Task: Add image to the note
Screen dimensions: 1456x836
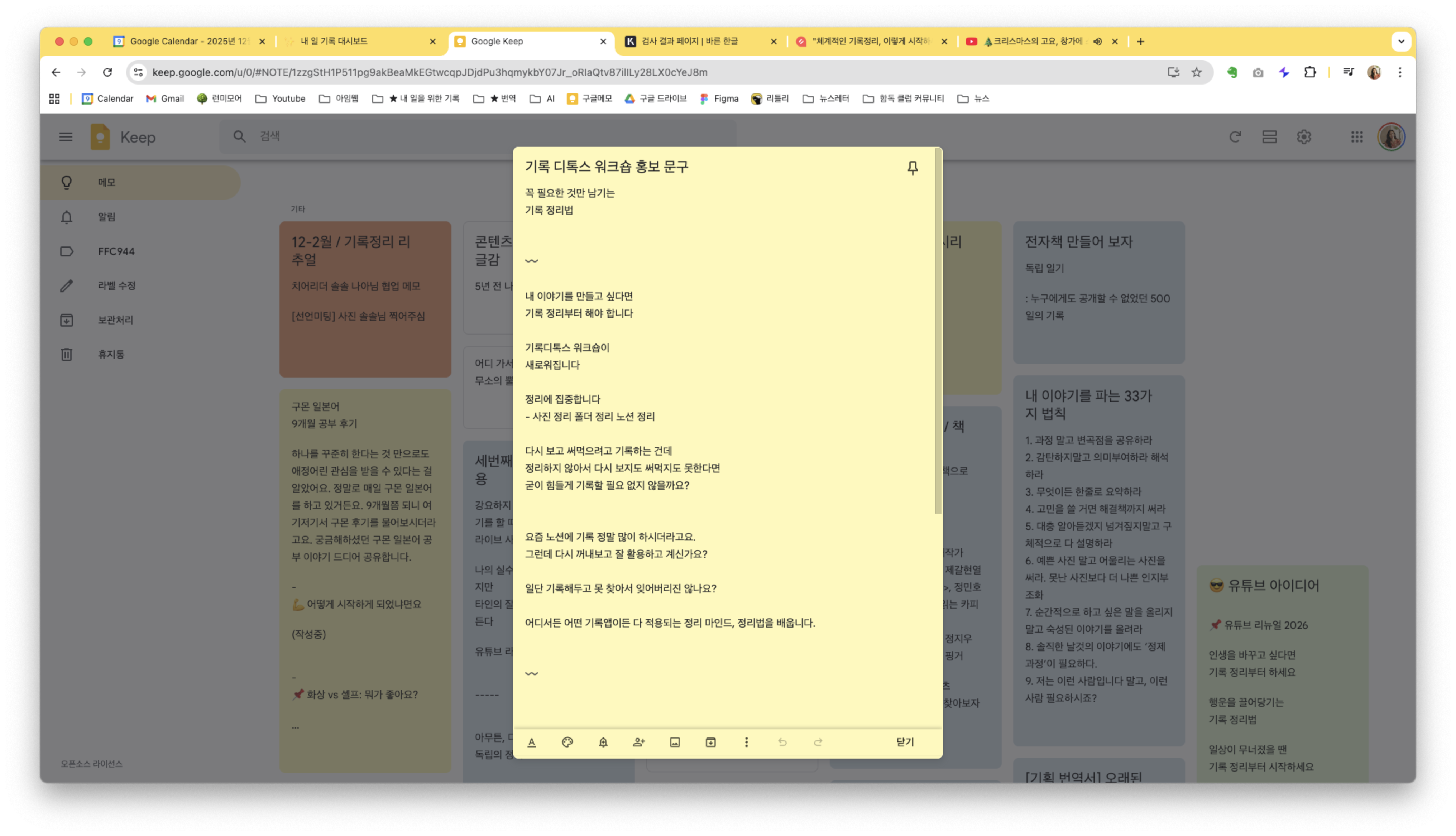Action: 675,742
